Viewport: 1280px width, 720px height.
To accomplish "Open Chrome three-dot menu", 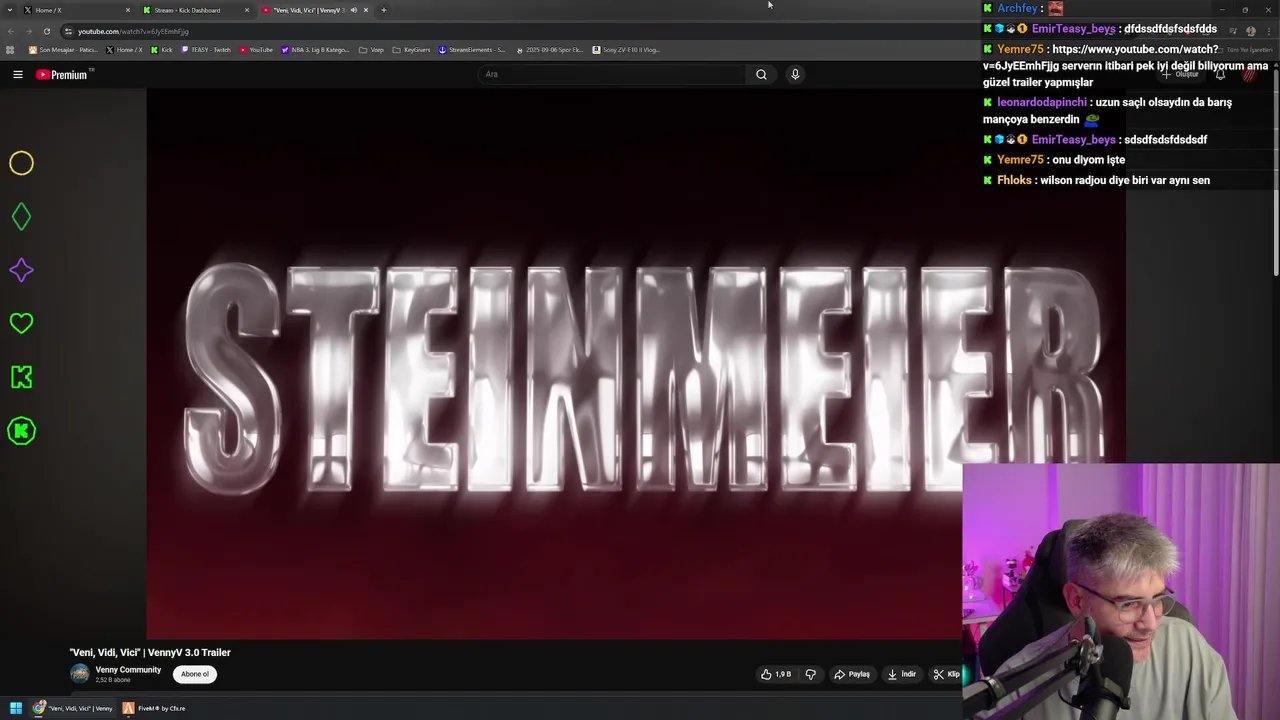I will pyautogui.click(x=1268, y=31).
